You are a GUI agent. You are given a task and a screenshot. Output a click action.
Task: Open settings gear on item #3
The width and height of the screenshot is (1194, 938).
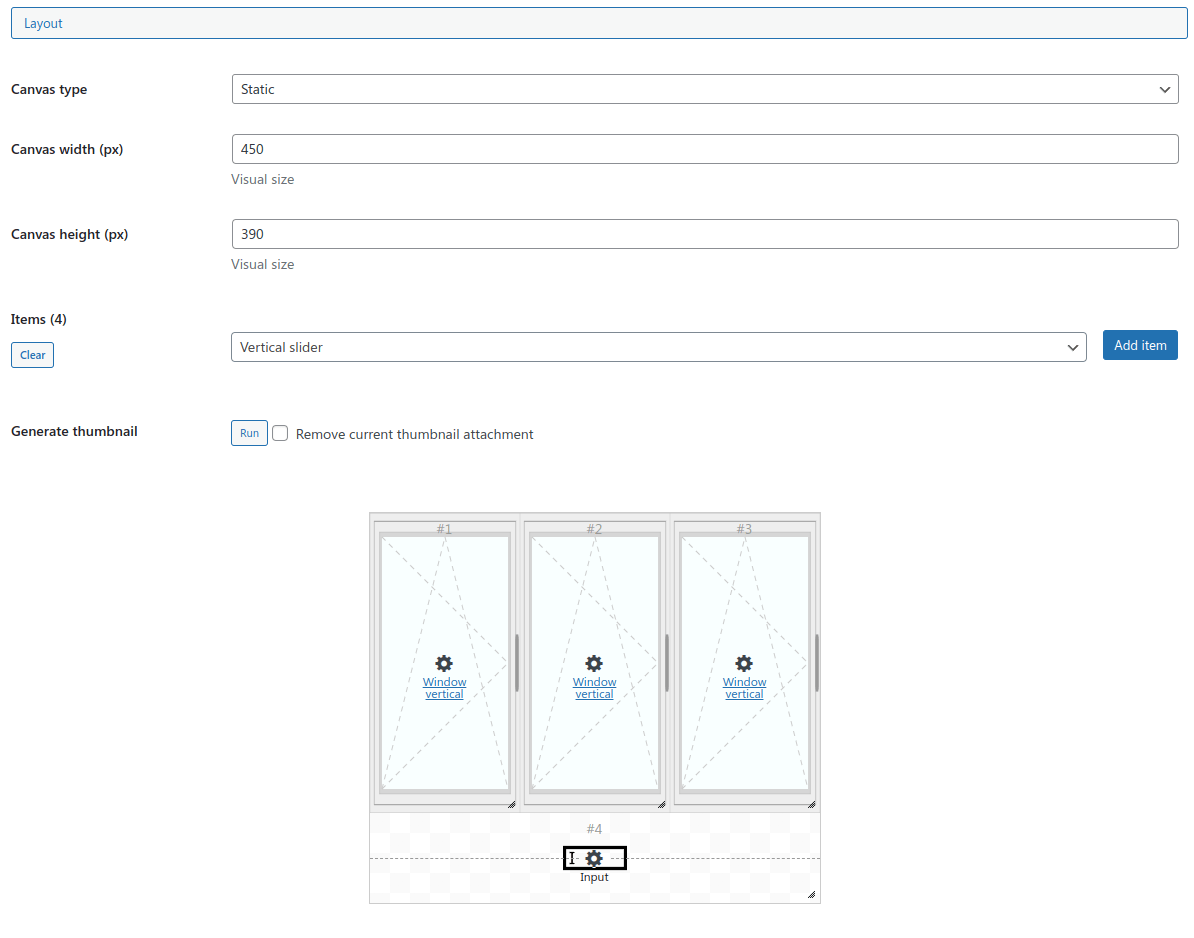tap(744, 663)
